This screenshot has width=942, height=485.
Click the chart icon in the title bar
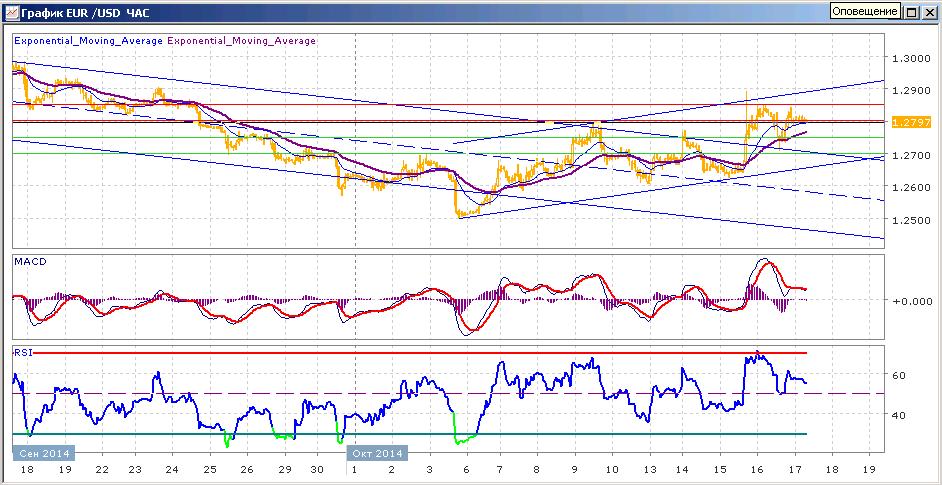(x=12, y=12)
